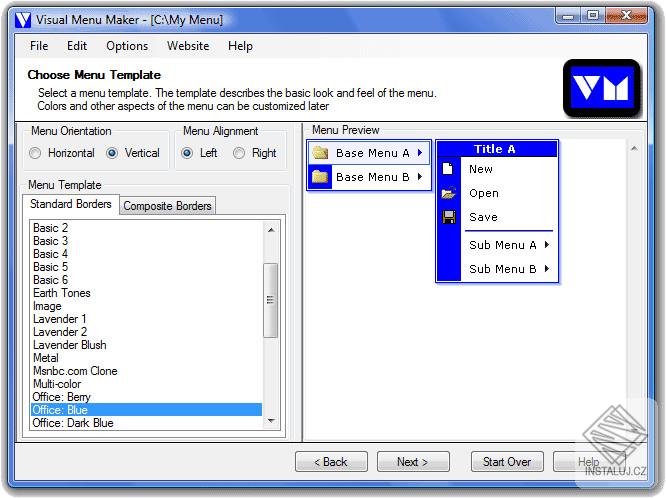Switch to the Composite Borders tab
This screenshot has width=666, height=498.
point(167,206)
